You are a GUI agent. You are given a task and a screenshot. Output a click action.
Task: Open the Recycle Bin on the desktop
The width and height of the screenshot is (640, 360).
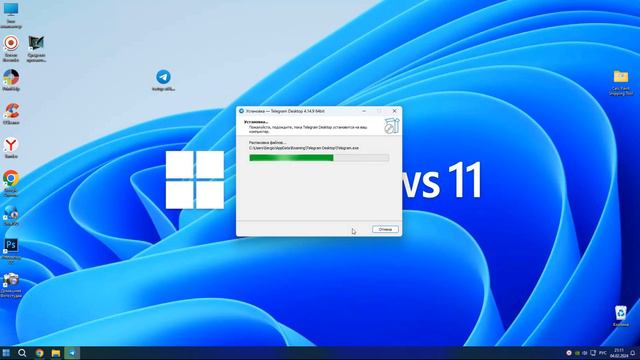point(621,316)
